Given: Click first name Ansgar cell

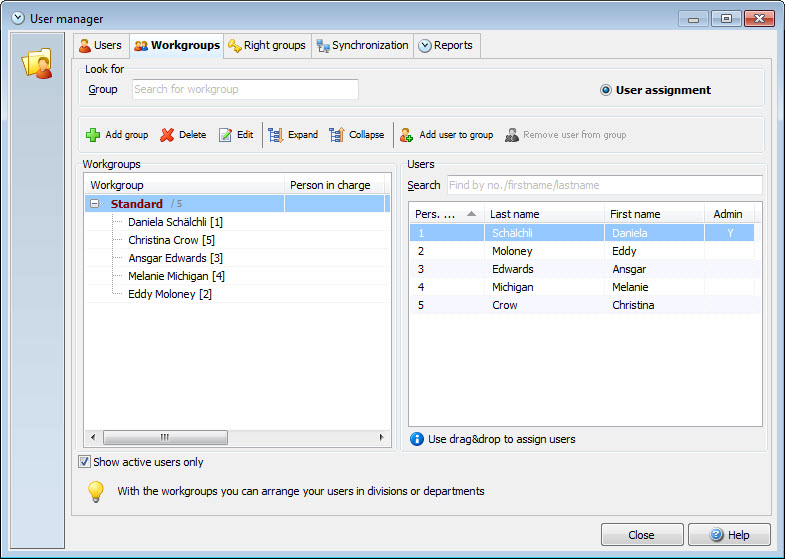Looking at the screenshot, I should coord(654,269).
